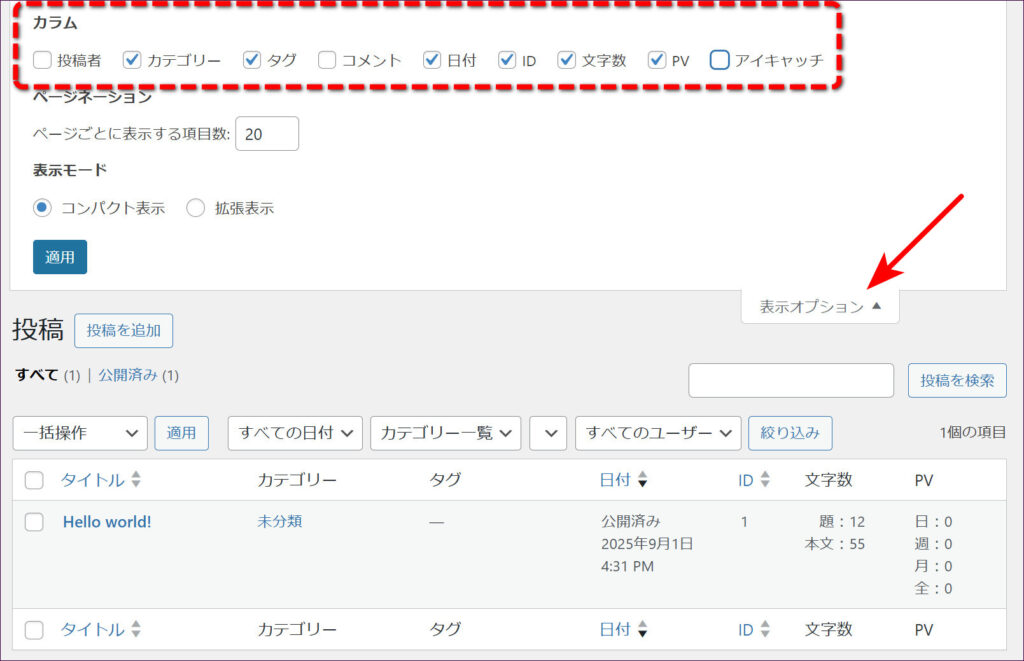This screenshot has width=1024, height=661.
Task: Open the 一括操作 bulk actions dropdown
Action: (x=80, y=433)
